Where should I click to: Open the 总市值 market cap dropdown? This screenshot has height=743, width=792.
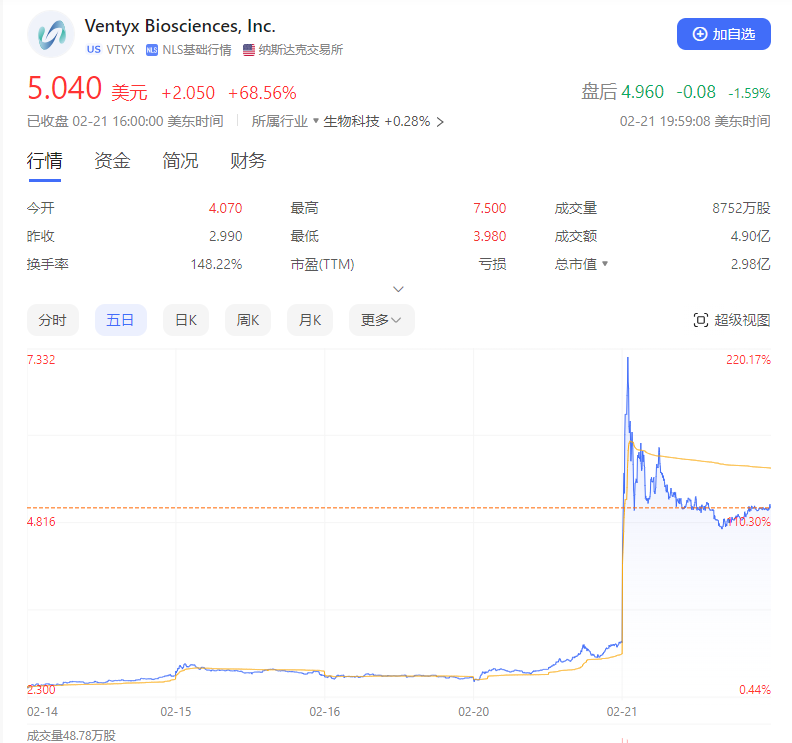tap(581, 264)
